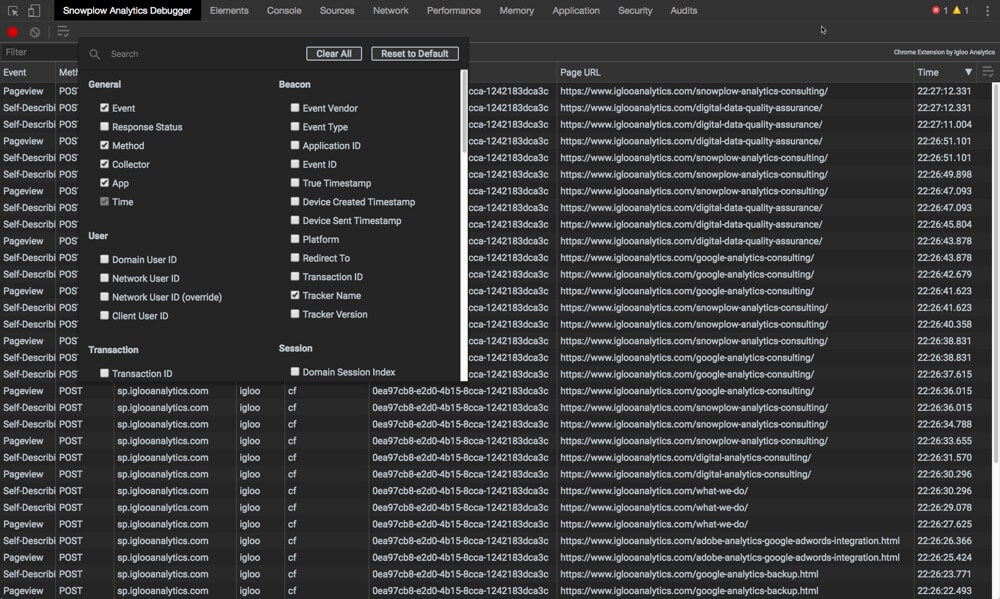Uncheck the Event checkbox
Image resolution: width=1000 pixels, height=599 pixels.
(x=105, y=108)
